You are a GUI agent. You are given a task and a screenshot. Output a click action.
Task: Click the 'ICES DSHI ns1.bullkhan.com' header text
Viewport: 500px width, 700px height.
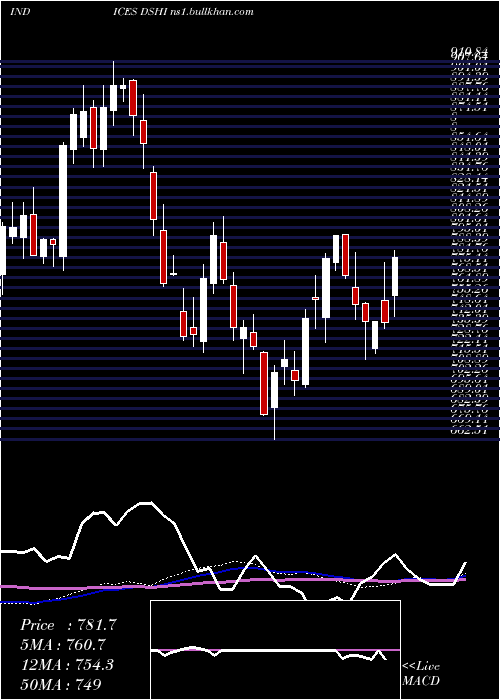(183, 12)
